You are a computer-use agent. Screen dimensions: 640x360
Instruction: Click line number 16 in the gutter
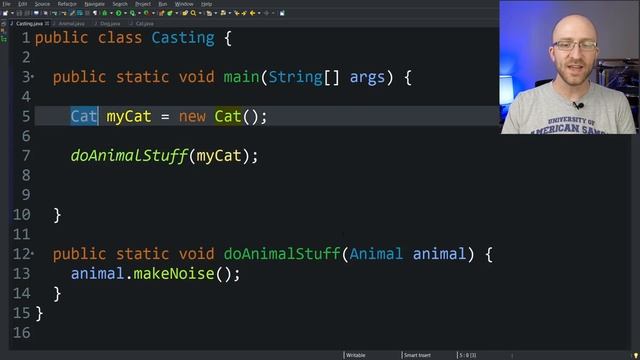pos(22,333)
